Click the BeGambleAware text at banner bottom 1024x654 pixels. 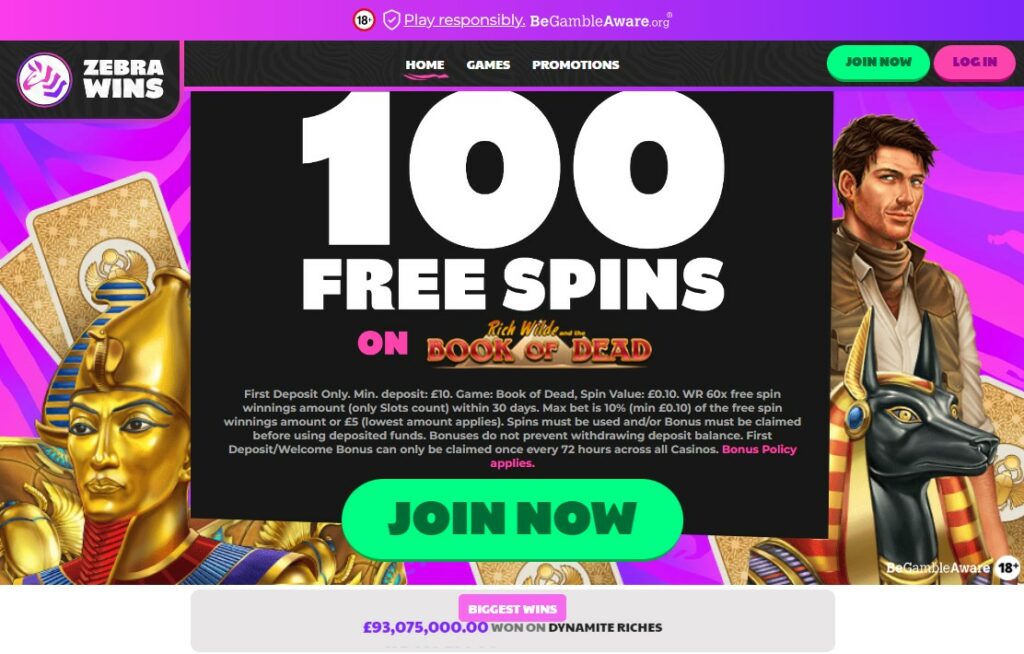pyautogui.click(x=938, y=567)
